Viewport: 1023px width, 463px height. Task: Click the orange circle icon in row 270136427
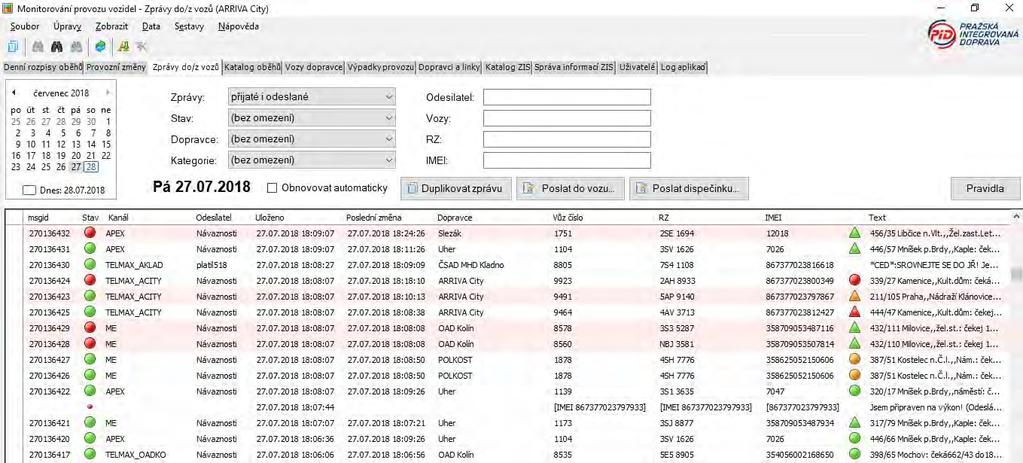tap(855, 359)
